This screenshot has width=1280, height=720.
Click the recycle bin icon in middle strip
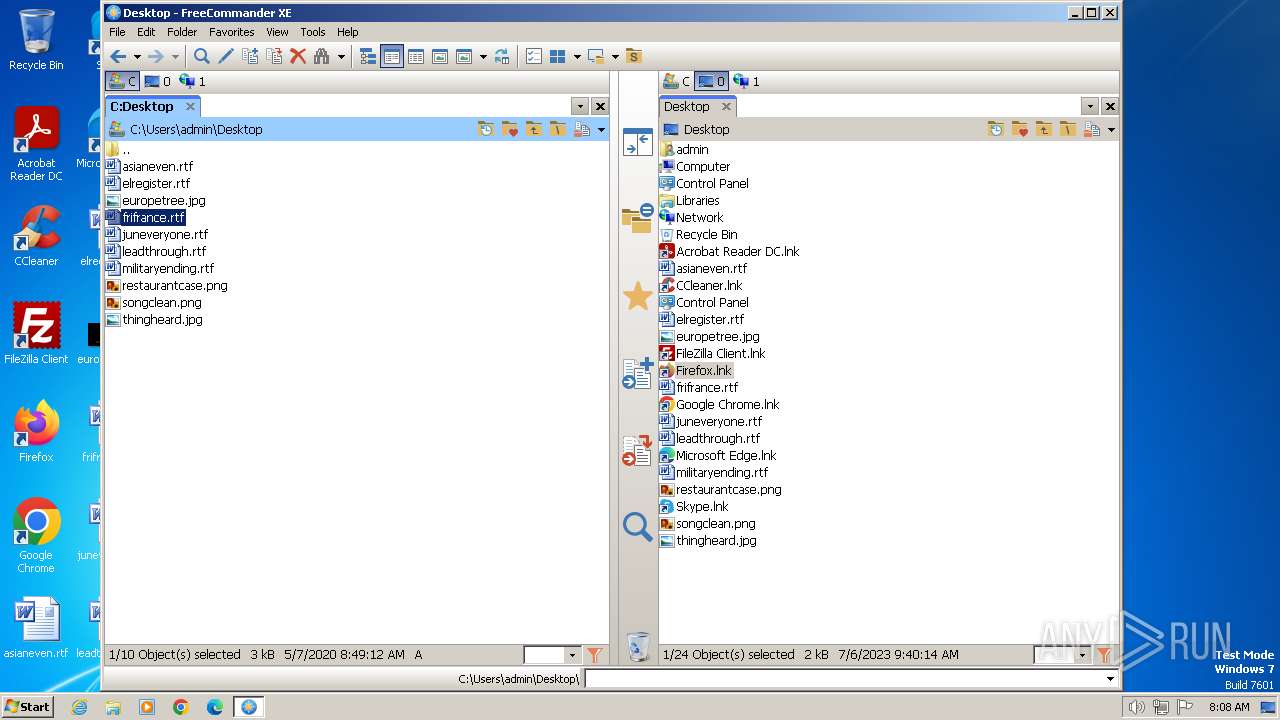(x=638, y=647)
